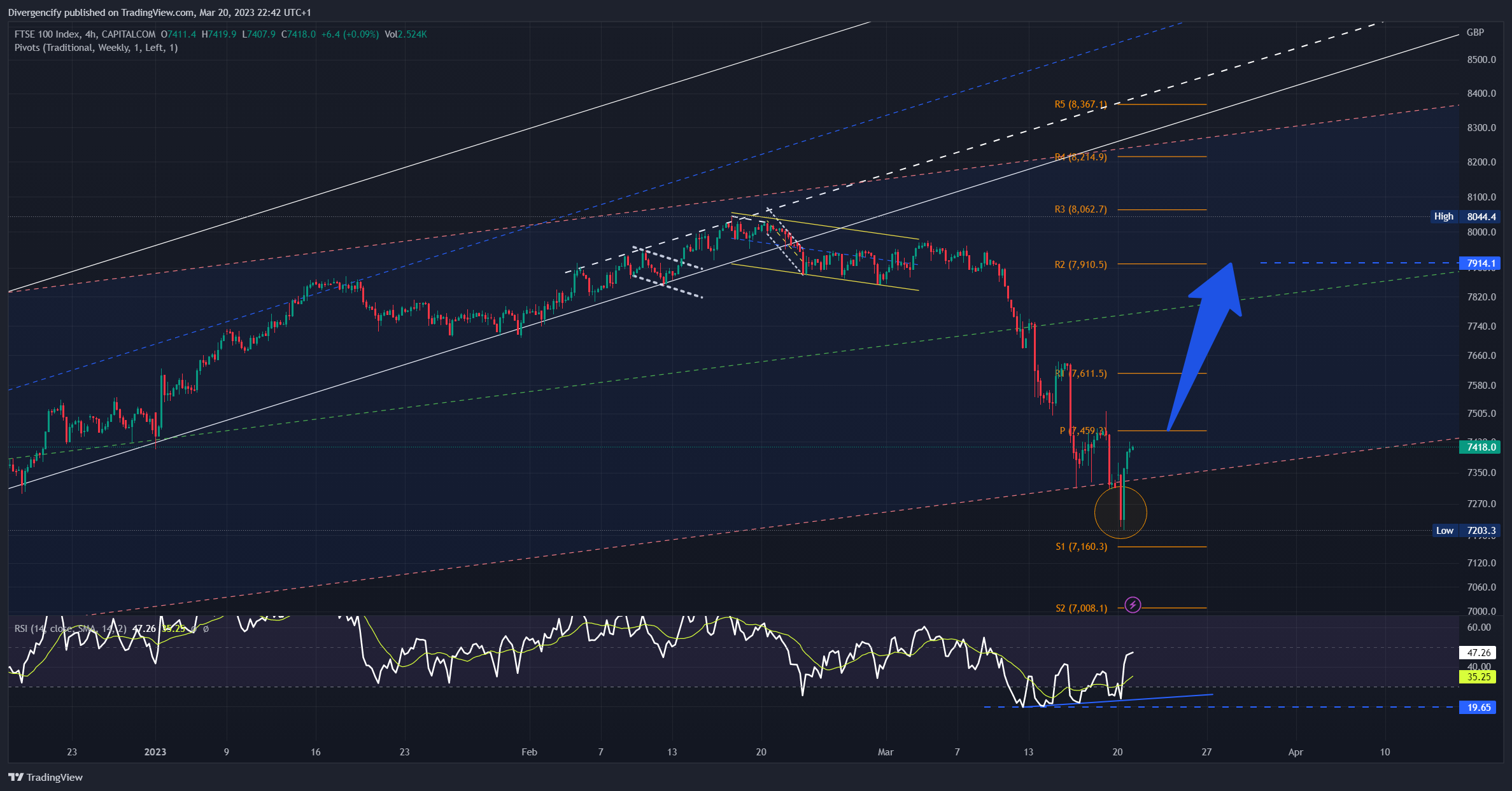Select the RSI (14, close, SMA) indicator legend
Screen dimensions: 1512x791
coord(70,629)
